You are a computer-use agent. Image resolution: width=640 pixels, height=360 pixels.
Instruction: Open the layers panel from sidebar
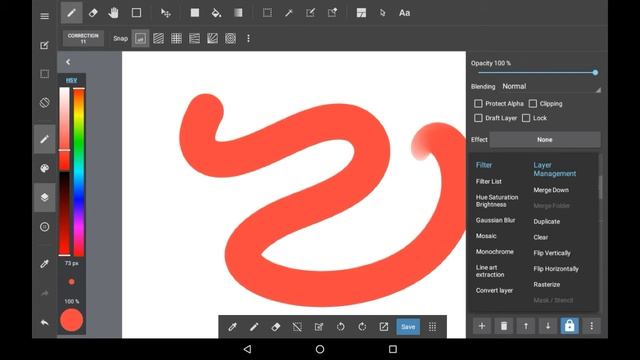(x=44, y=197)
